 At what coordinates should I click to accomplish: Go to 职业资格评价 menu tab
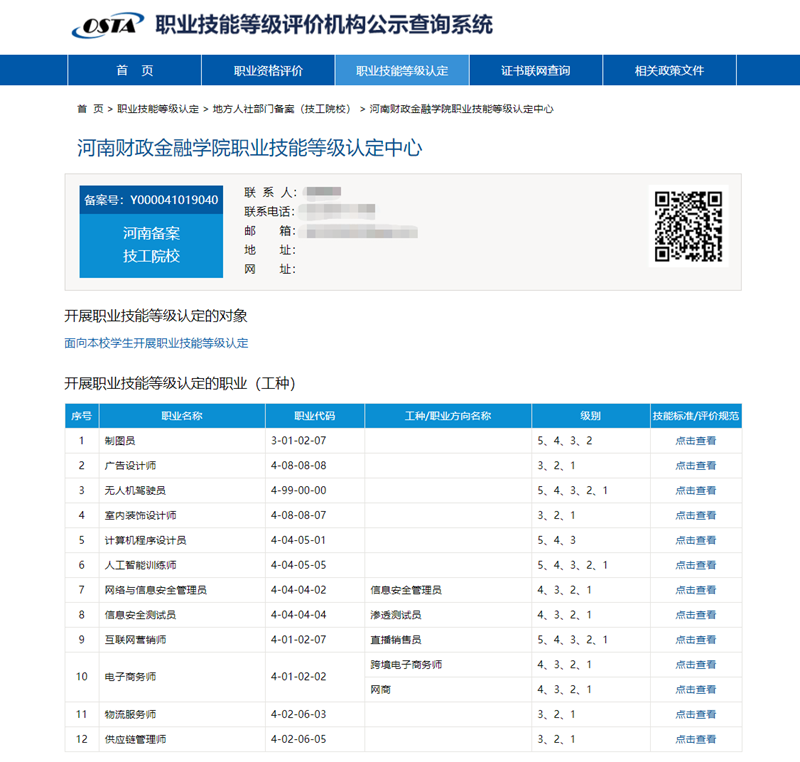point(268,71)
